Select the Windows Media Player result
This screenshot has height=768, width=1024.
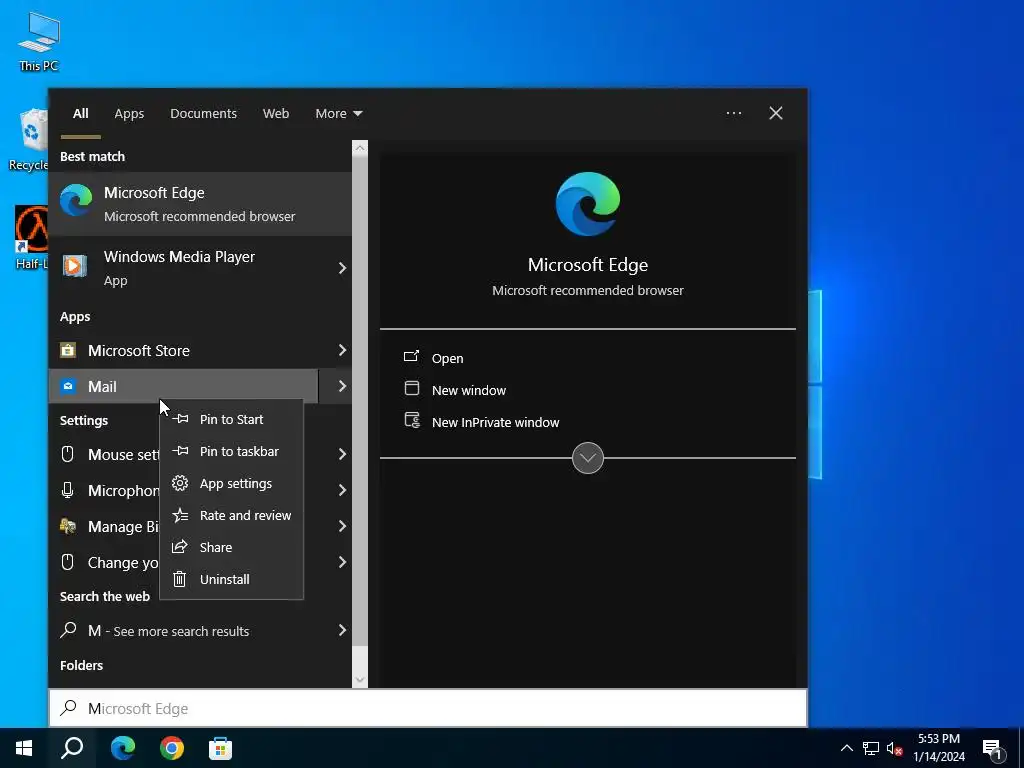pyautogui.click(x=184, y=268)
